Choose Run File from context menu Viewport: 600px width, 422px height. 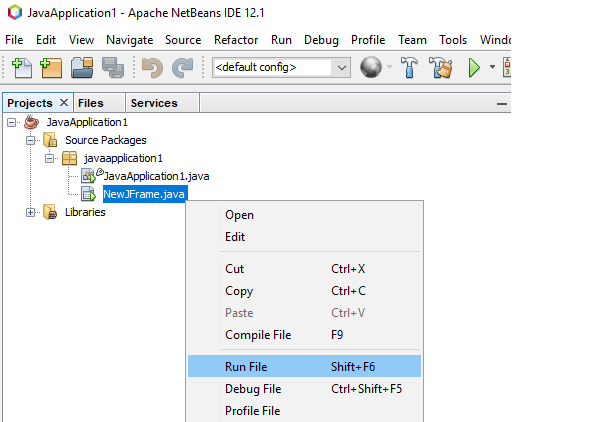coord(246,366)
